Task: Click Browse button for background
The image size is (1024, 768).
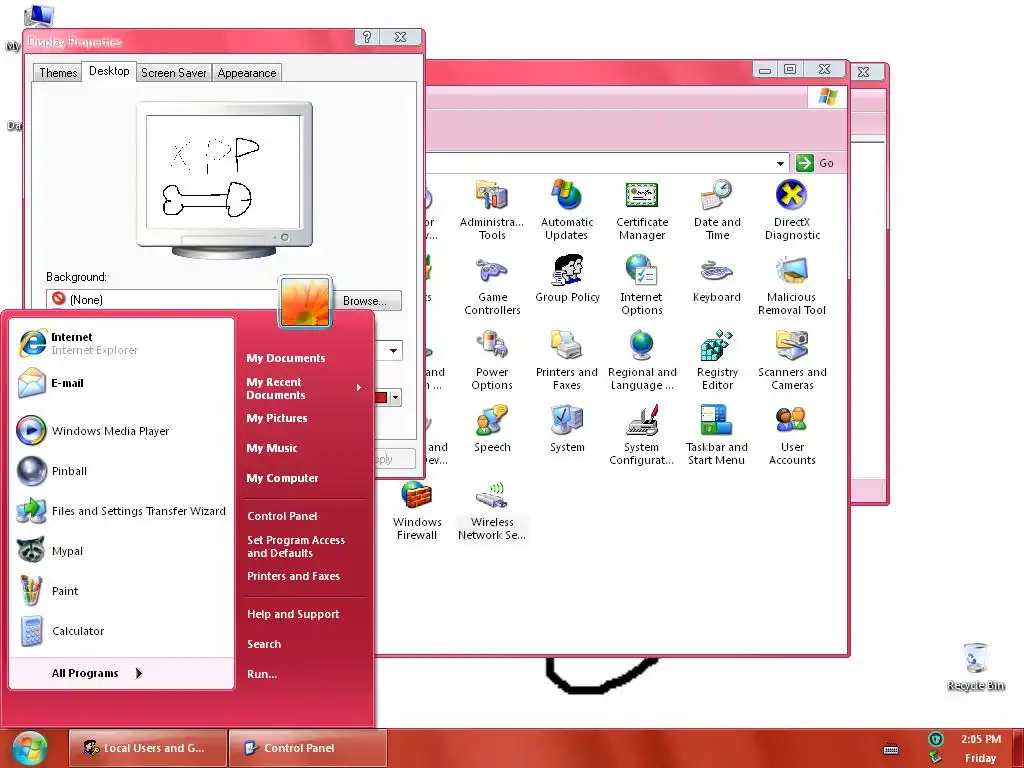Action: (368, 300)
